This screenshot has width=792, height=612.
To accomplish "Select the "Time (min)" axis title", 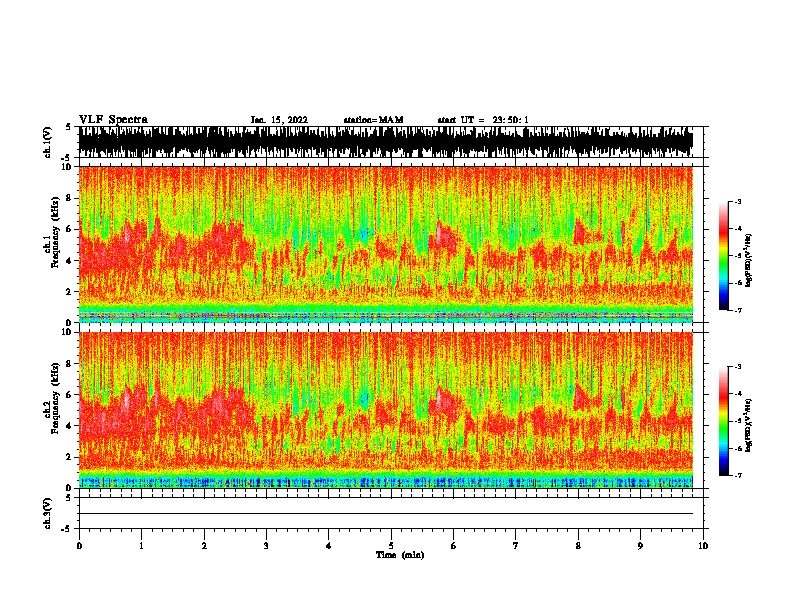I will [x=400, y=555].
